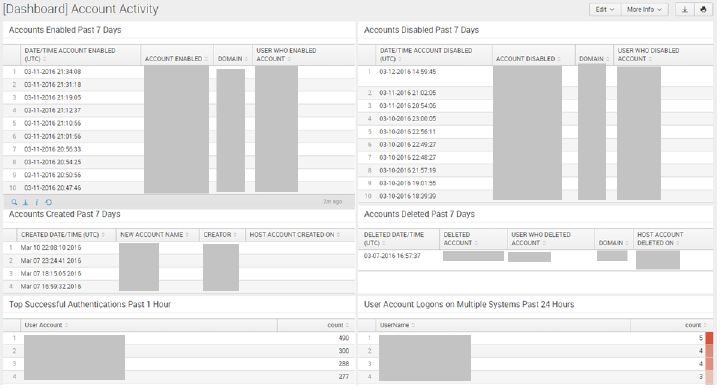This screenshot has height=388, width=720.
Task: Click Host Account Created On header
Action: [x=295, y=235]
